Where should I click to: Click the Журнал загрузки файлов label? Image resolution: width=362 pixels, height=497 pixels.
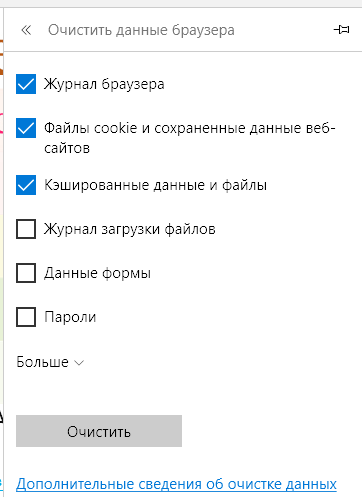click(130, 229)
